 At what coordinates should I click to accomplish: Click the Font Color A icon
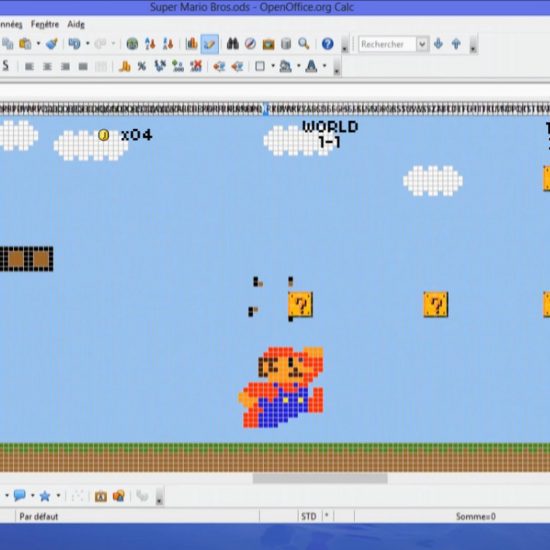pyautogui.click(x=311, y=66)
